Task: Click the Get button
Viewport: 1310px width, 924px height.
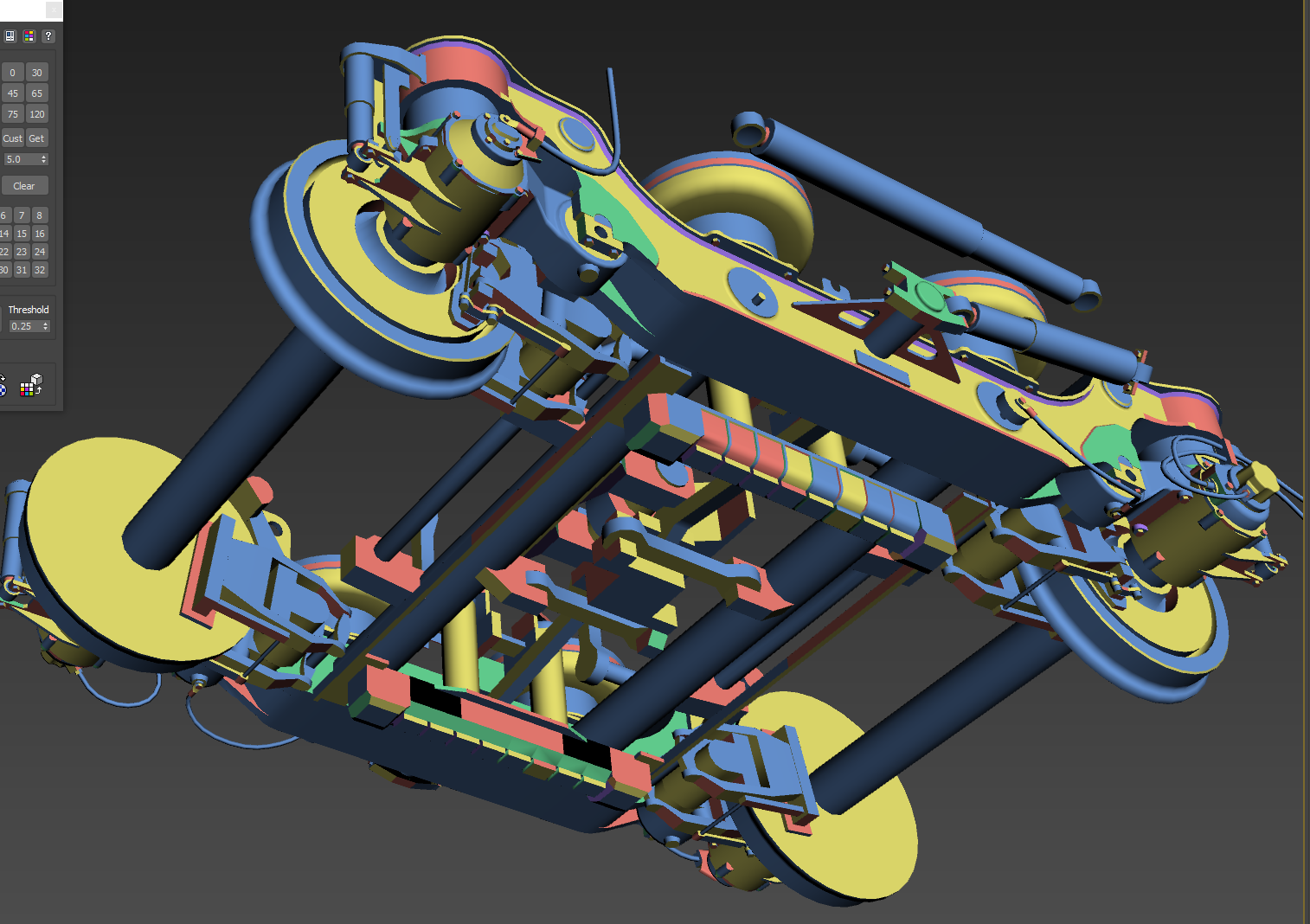Action: (x=36, y=138)
